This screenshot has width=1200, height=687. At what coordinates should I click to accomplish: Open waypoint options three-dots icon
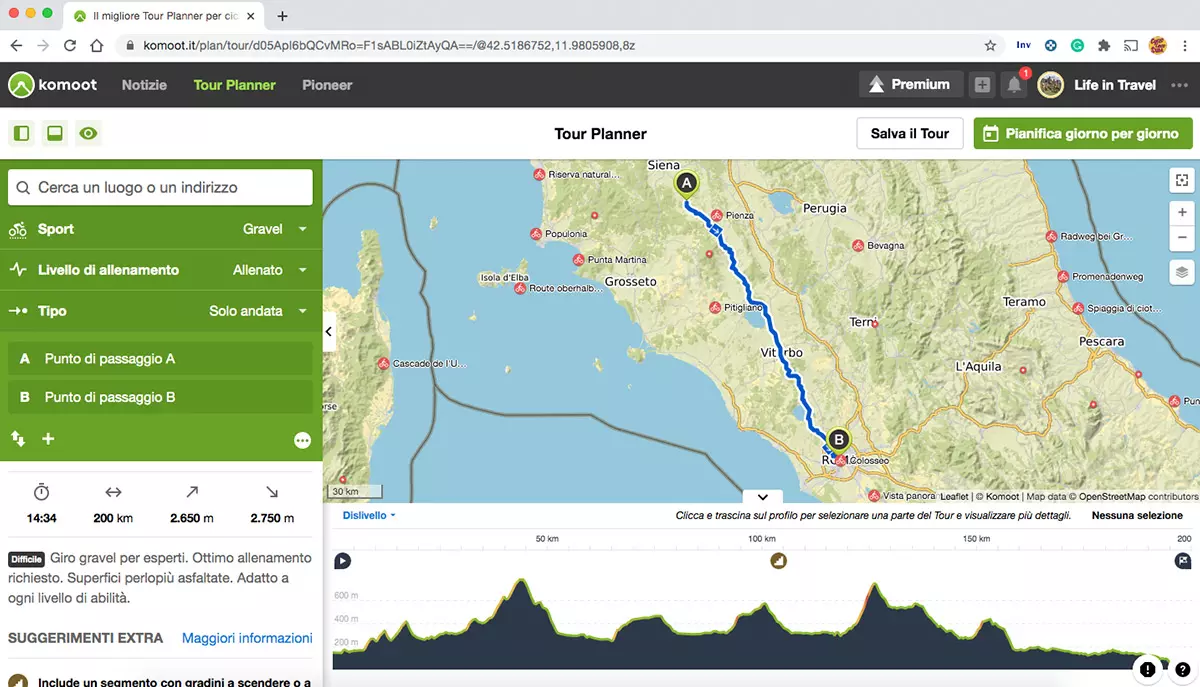coord(302,440)
